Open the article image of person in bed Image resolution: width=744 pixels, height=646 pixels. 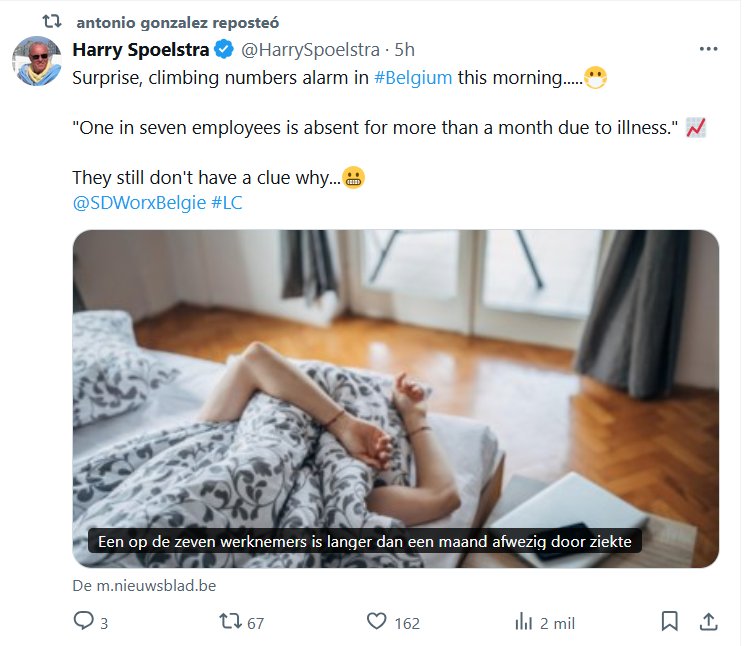coord(395,380)
